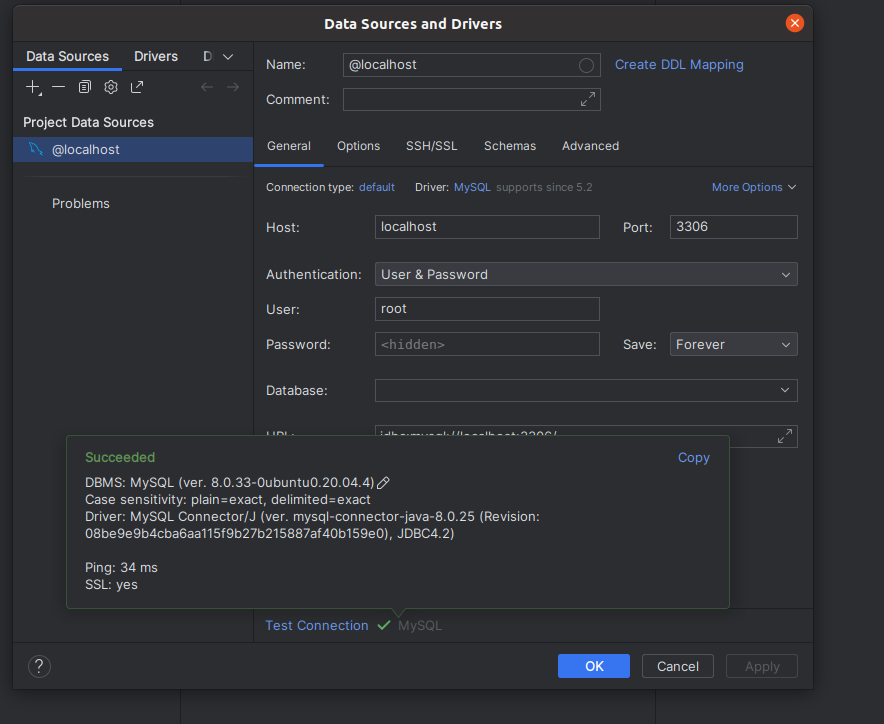Click the Project Data Sources heading
Screen dimensions: 884x724
[x=89, y=122]
